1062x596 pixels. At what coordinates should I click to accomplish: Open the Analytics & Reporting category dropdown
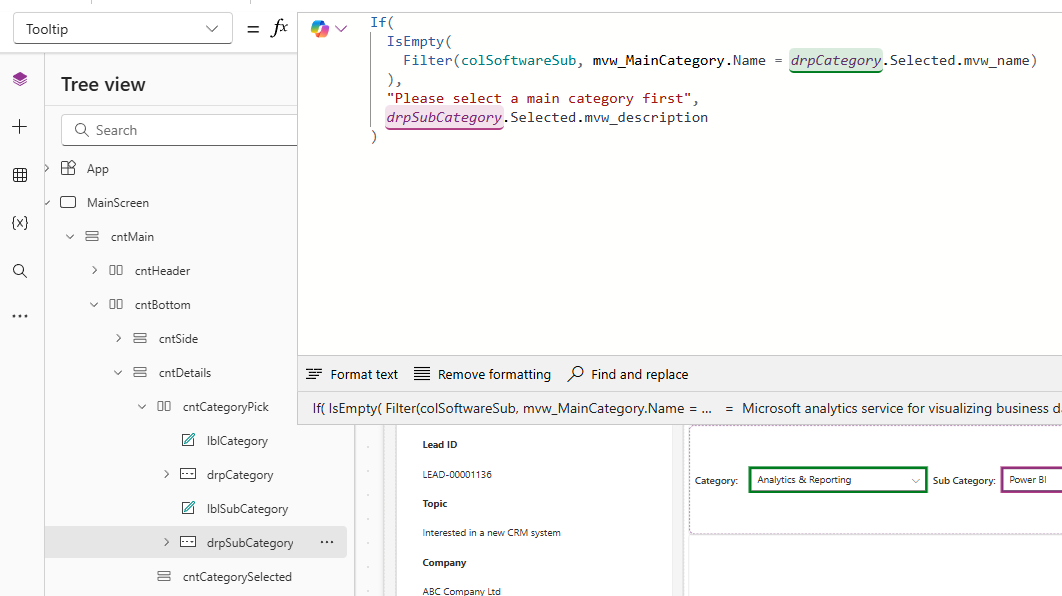836,480
